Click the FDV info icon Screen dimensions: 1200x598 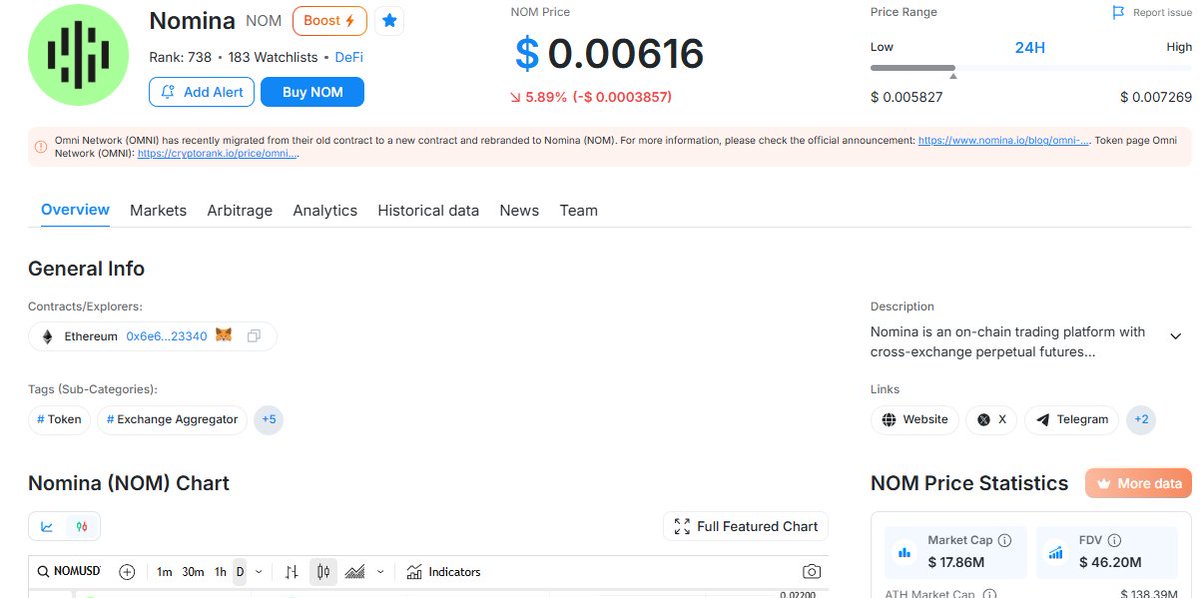click(1114, 540)
